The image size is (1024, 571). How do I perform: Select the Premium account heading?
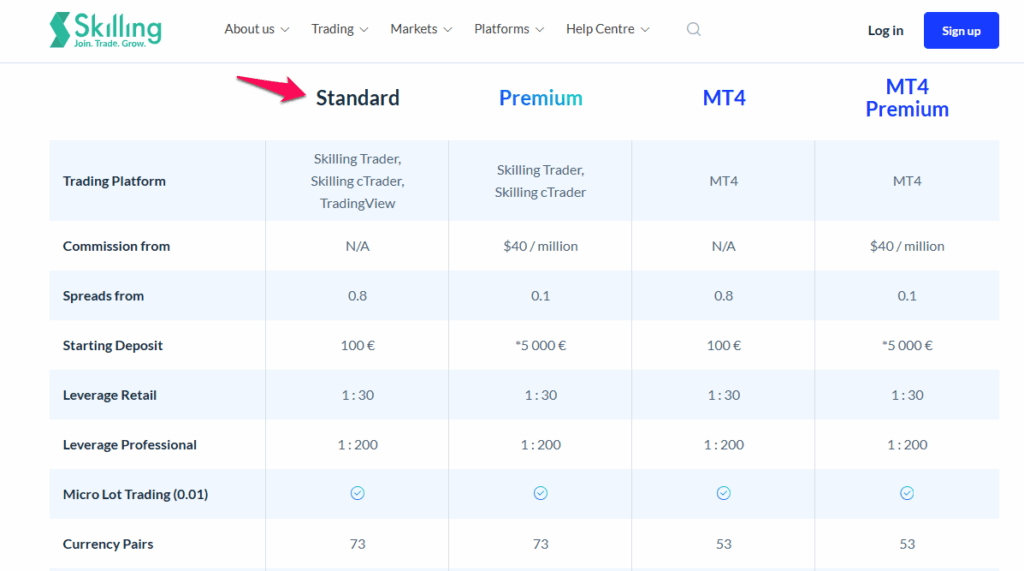[540, 98]
